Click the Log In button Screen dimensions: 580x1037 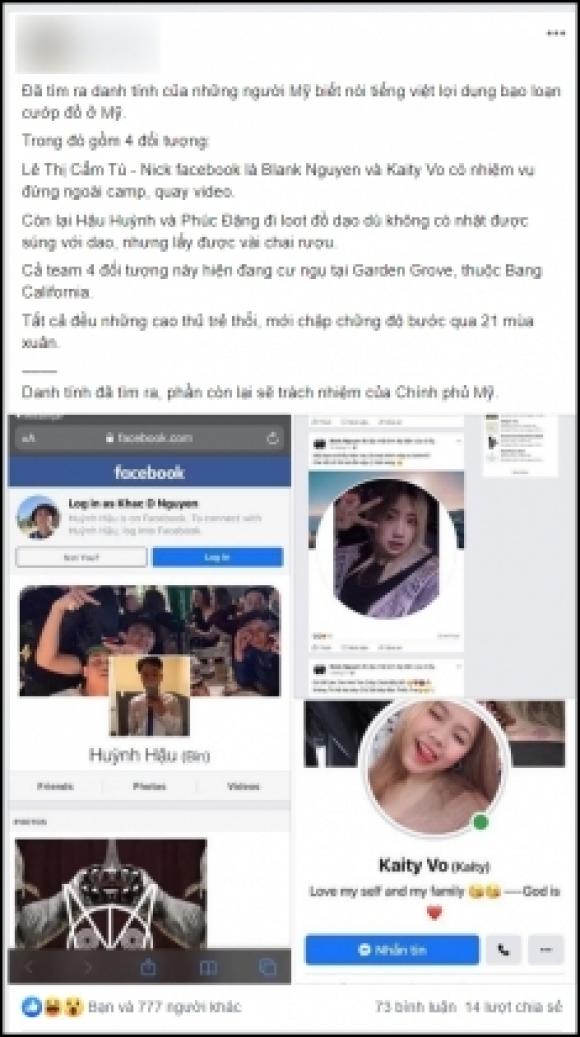218,558
